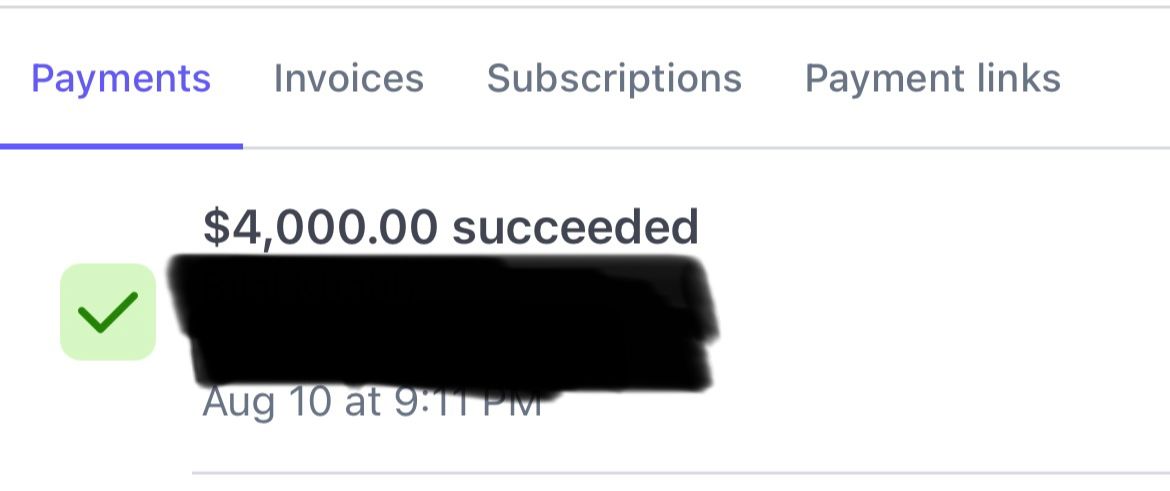
Task: Click the green checkmark success icon
Action: (107, 312)
